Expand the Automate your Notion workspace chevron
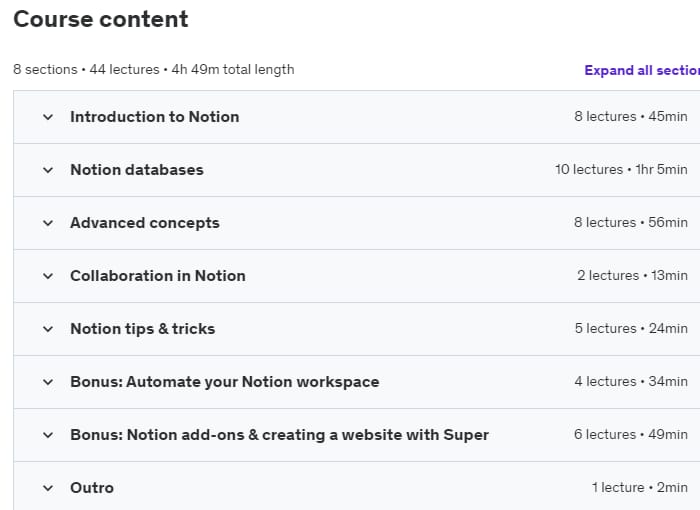 pyautogui.click(x=48, y=382)
